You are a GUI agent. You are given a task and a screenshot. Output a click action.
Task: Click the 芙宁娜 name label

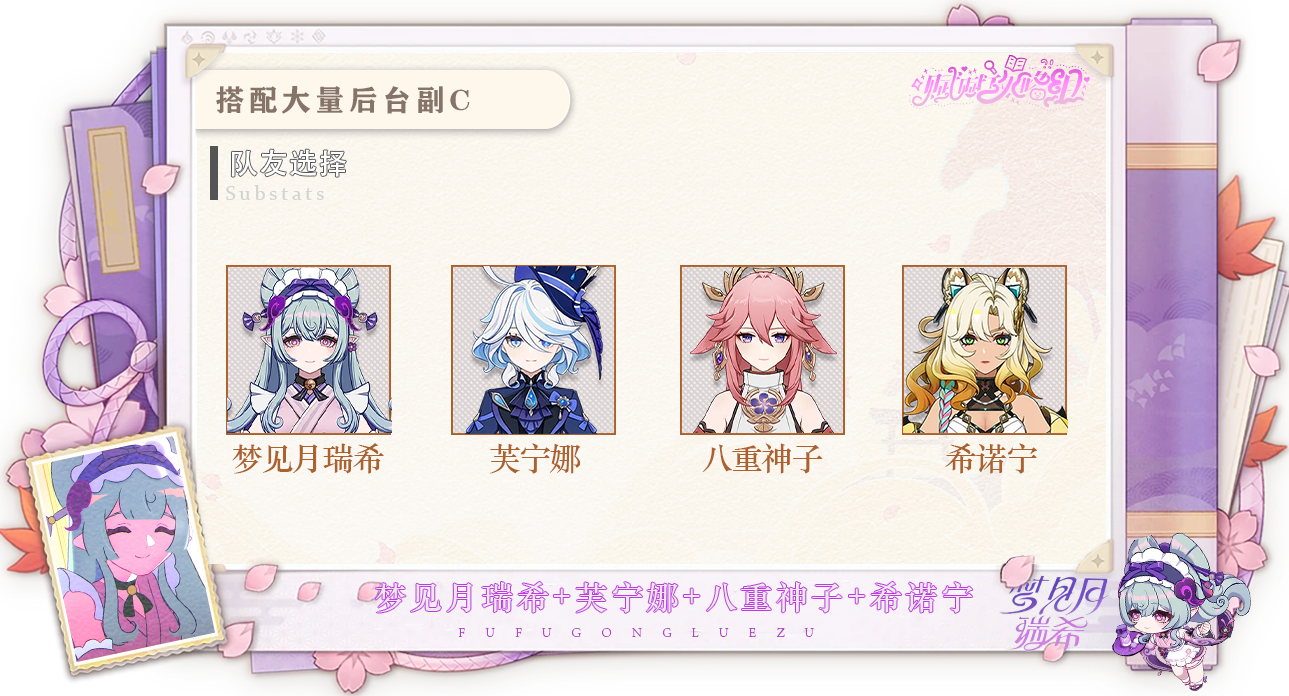pyautogui.click(x=535, y=459)
